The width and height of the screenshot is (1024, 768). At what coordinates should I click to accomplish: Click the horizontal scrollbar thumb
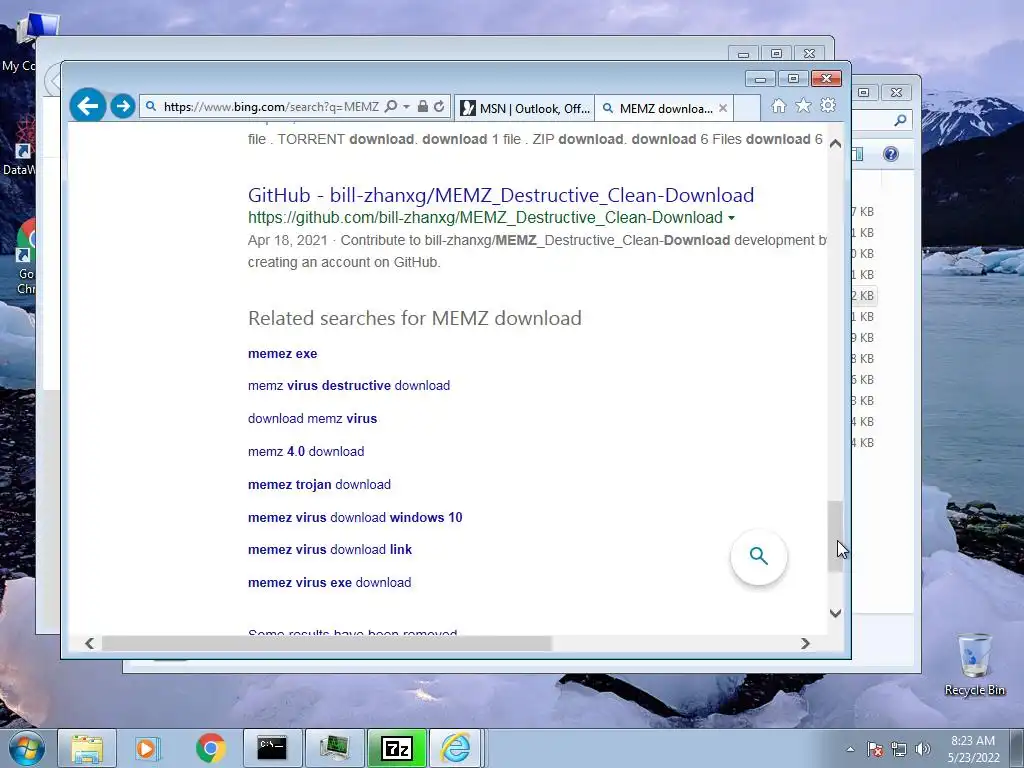pyautogui.click(x=327, y=643)
